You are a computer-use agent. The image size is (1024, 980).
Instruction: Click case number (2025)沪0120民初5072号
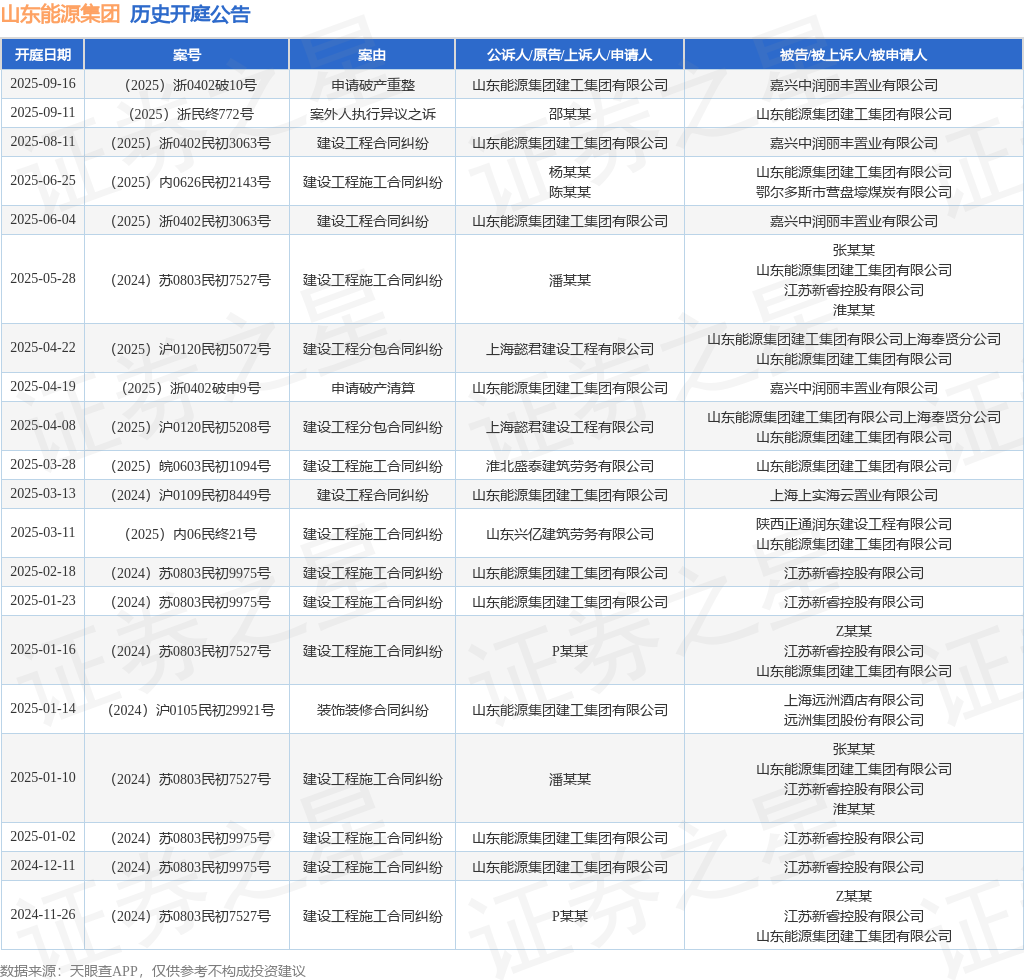pyautogui.click(x=187, y=349)
